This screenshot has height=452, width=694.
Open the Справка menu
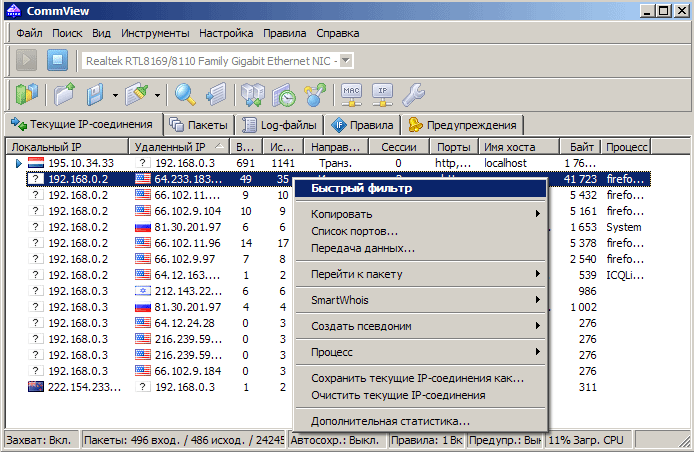tap(338, 33)
